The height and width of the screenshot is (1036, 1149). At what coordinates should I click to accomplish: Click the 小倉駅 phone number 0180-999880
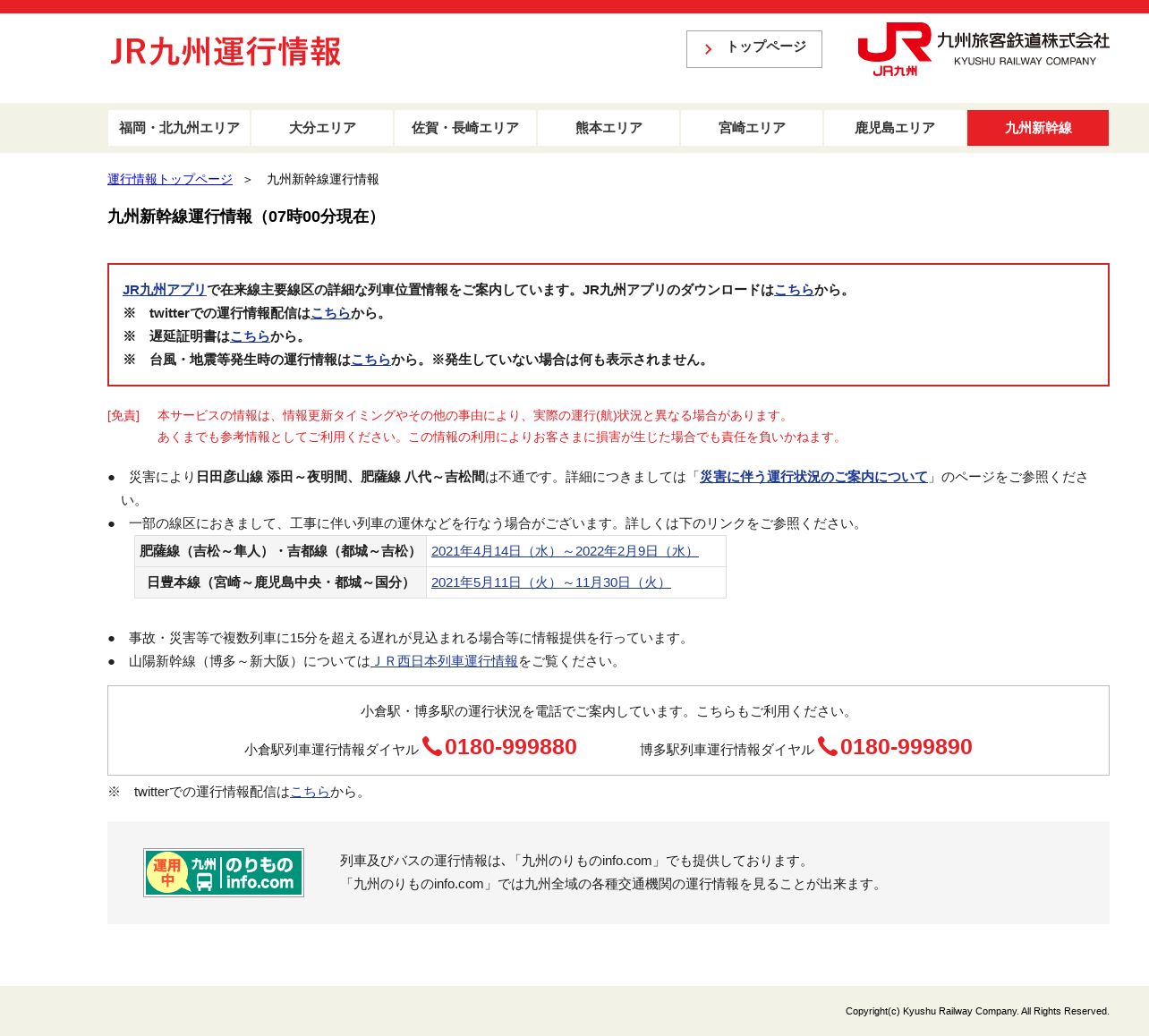tap(511, 747)
